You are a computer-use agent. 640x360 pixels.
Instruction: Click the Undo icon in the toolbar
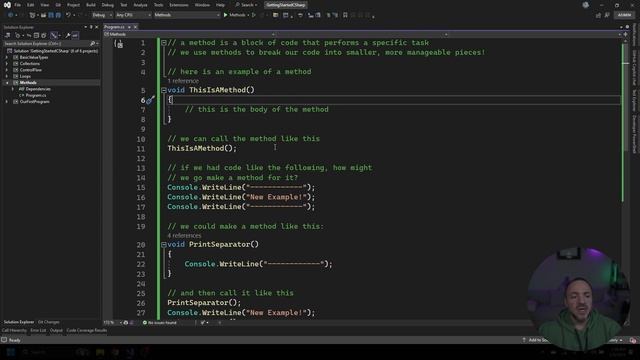pyautogui.click(x=68, y=15)
